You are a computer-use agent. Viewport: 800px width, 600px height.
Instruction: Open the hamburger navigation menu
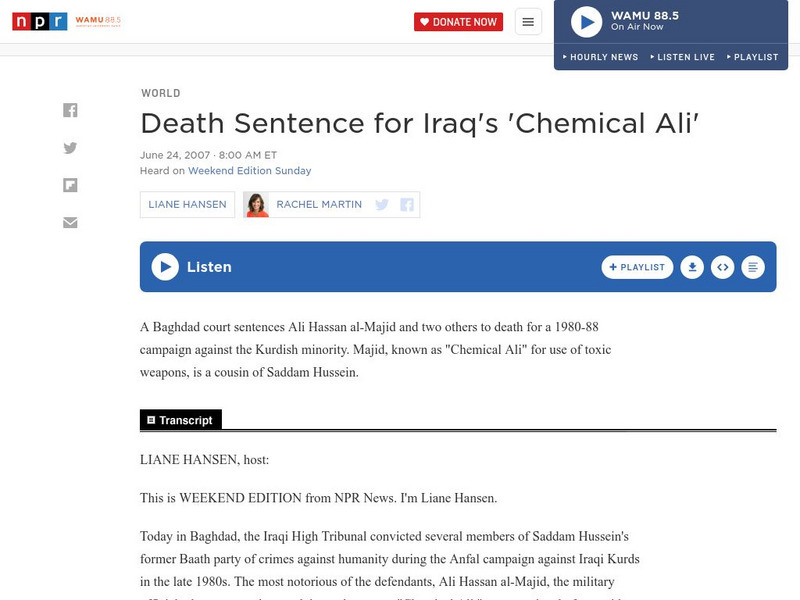tap(528, 22)
